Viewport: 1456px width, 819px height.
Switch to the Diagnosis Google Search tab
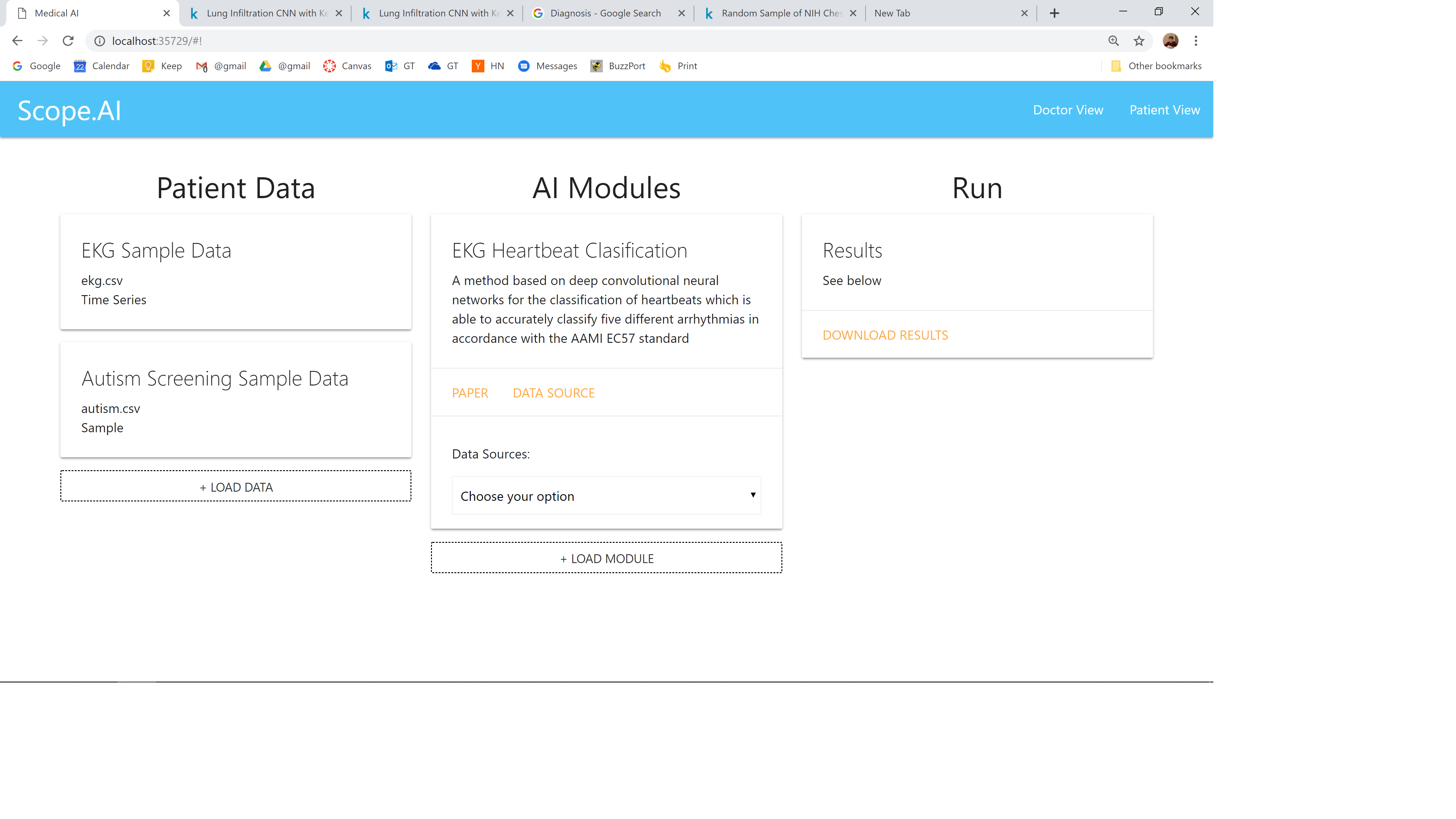click(x=605, y=13)
